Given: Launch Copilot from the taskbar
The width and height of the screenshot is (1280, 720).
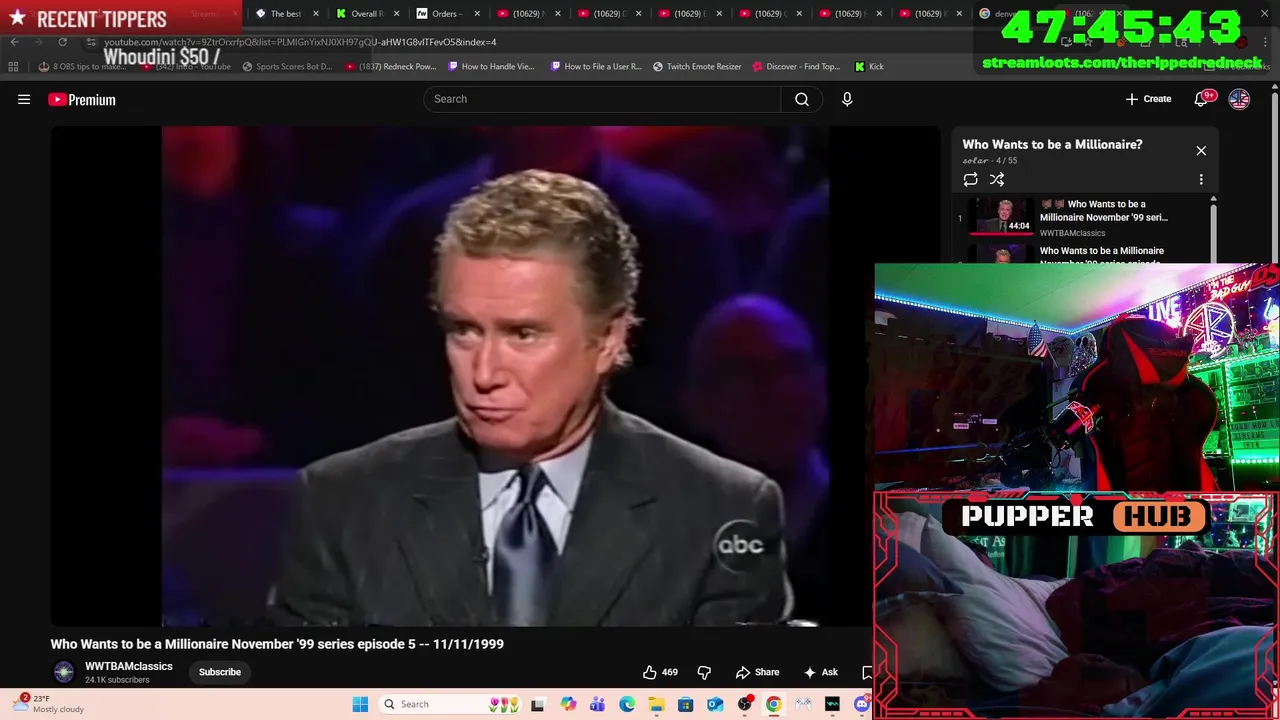Looking at the screenshot, I should (x=568, y=704).
